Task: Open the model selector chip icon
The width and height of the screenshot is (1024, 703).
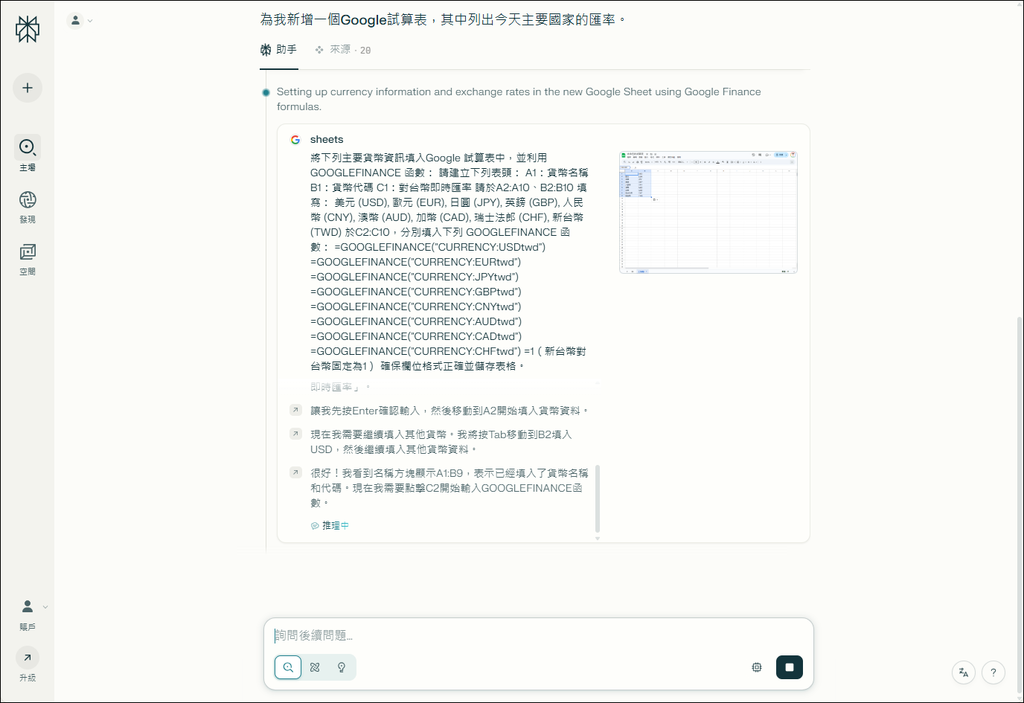Action: point(756,667)
